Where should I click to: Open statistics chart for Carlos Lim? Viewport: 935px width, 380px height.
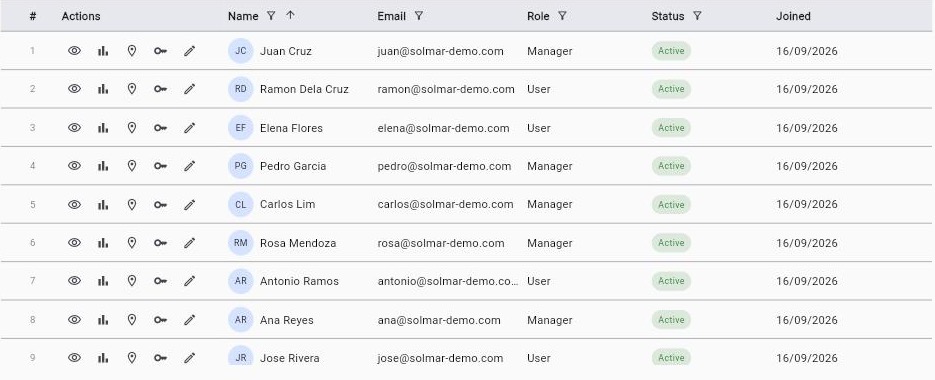tap(103, 205)
